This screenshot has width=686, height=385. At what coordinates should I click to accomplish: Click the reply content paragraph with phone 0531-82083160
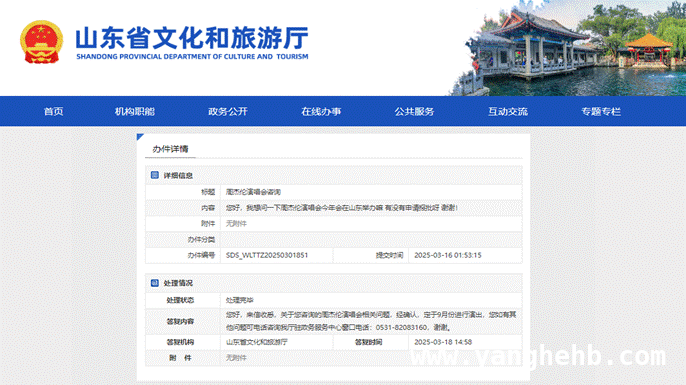click(371, 321)
